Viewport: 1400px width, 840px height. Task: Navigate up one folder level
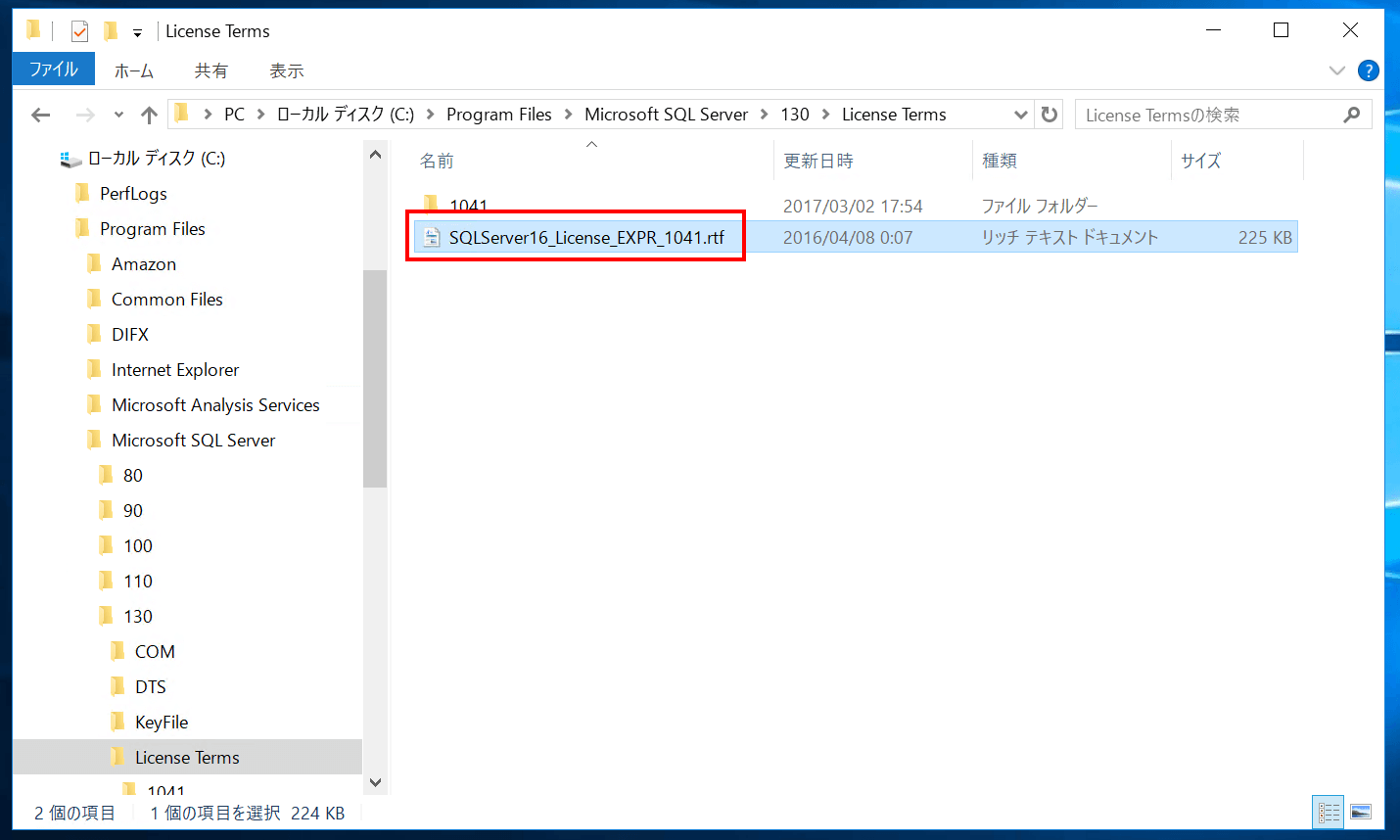pos(148,115)
